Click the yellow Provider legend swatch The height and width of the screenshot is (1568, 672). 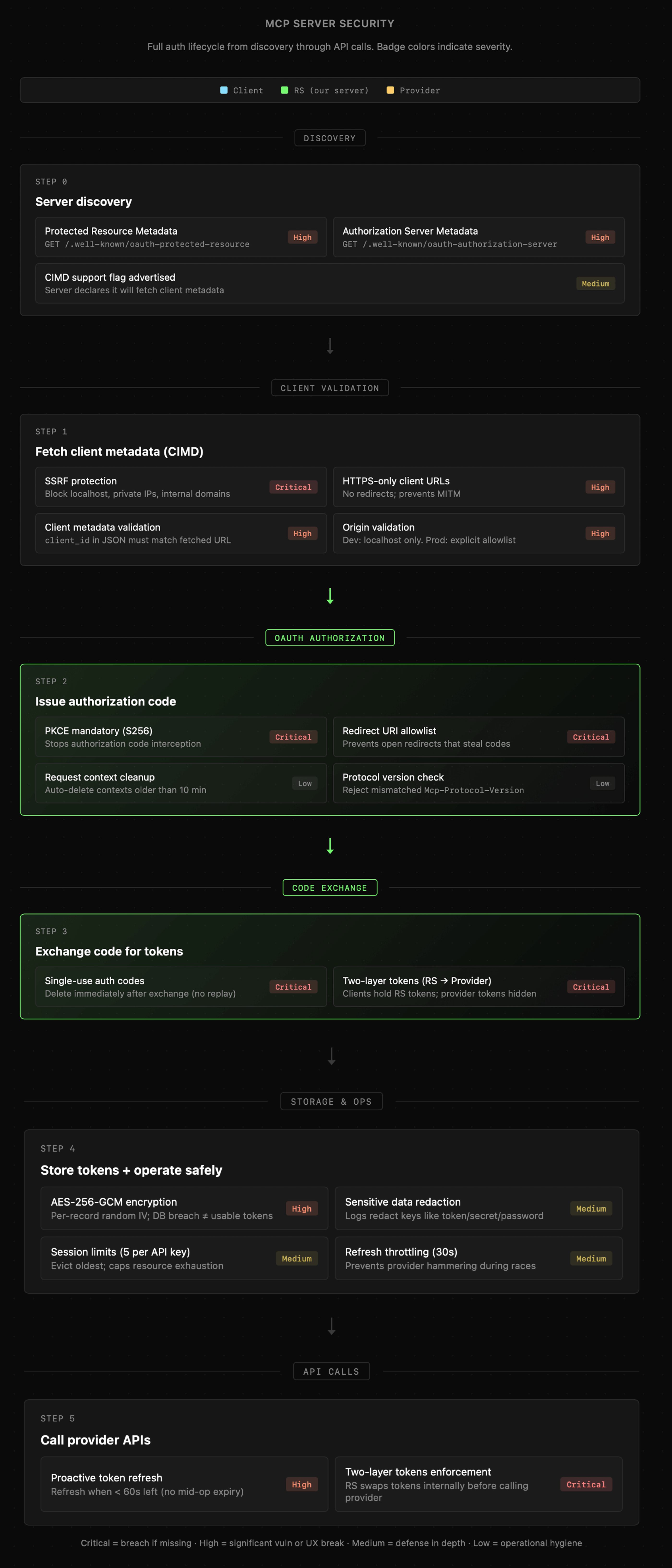point(390,91)
